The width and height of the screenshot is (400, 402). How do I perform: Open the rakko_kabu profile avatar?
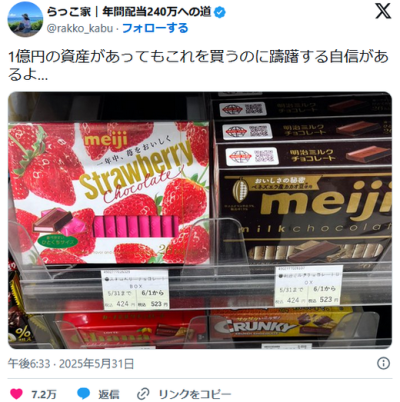pos(25,20)
